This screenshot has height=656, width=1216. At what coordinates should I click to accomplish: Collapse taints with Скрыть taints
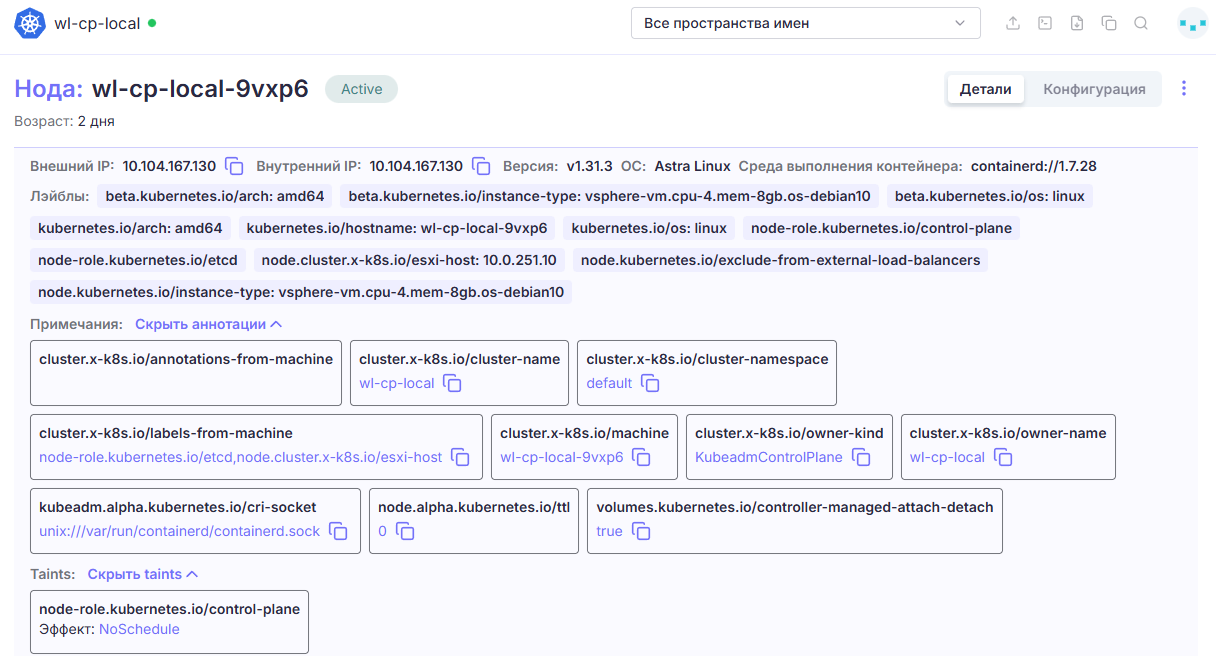click(x=143, y=574)
